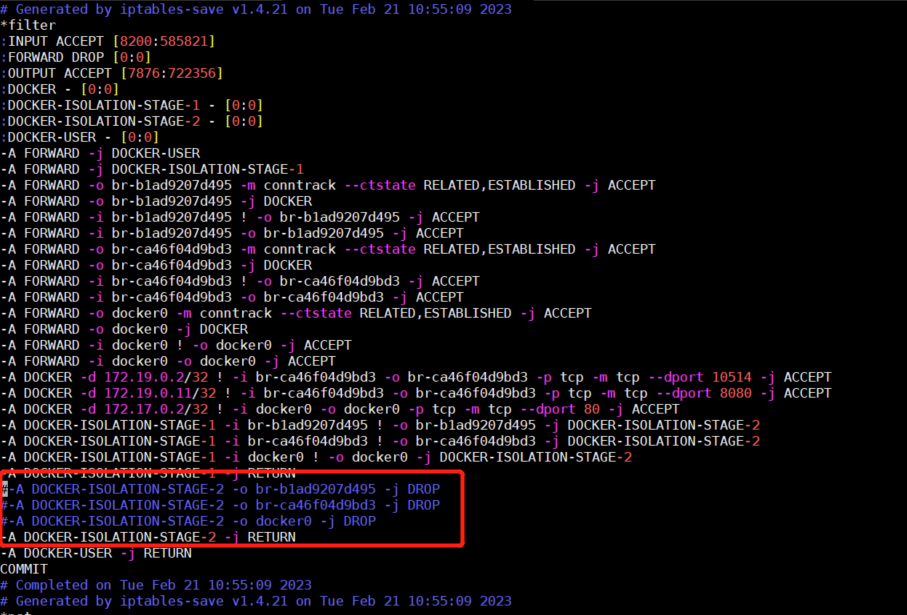The image size is (907, 615).
Task: Click the '-i br-ca46f04d9bd3 ! -o' ACCEPT forward rule
Action: pos(240,281)
